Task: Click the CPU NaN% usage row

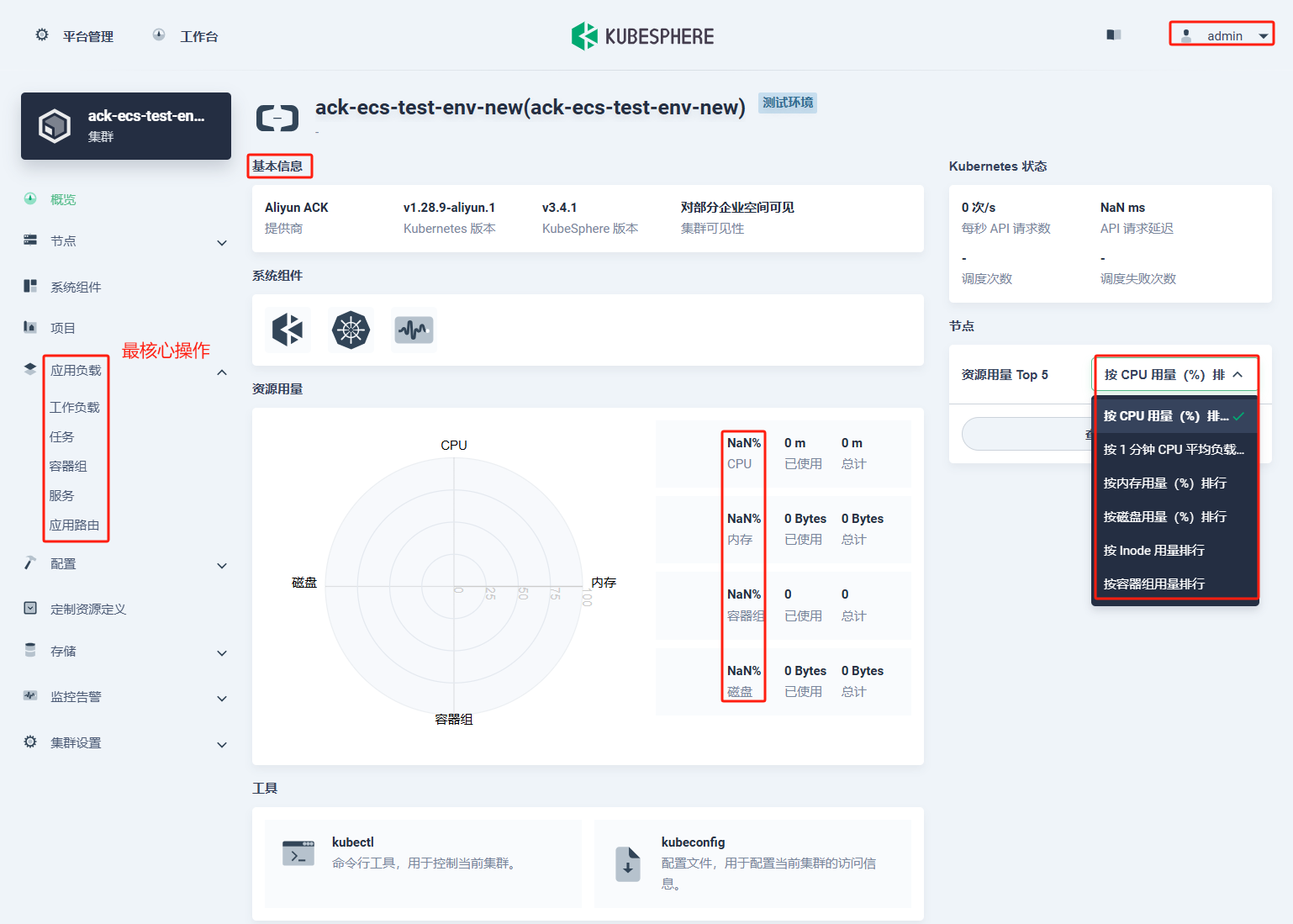Action: point(784,453)
